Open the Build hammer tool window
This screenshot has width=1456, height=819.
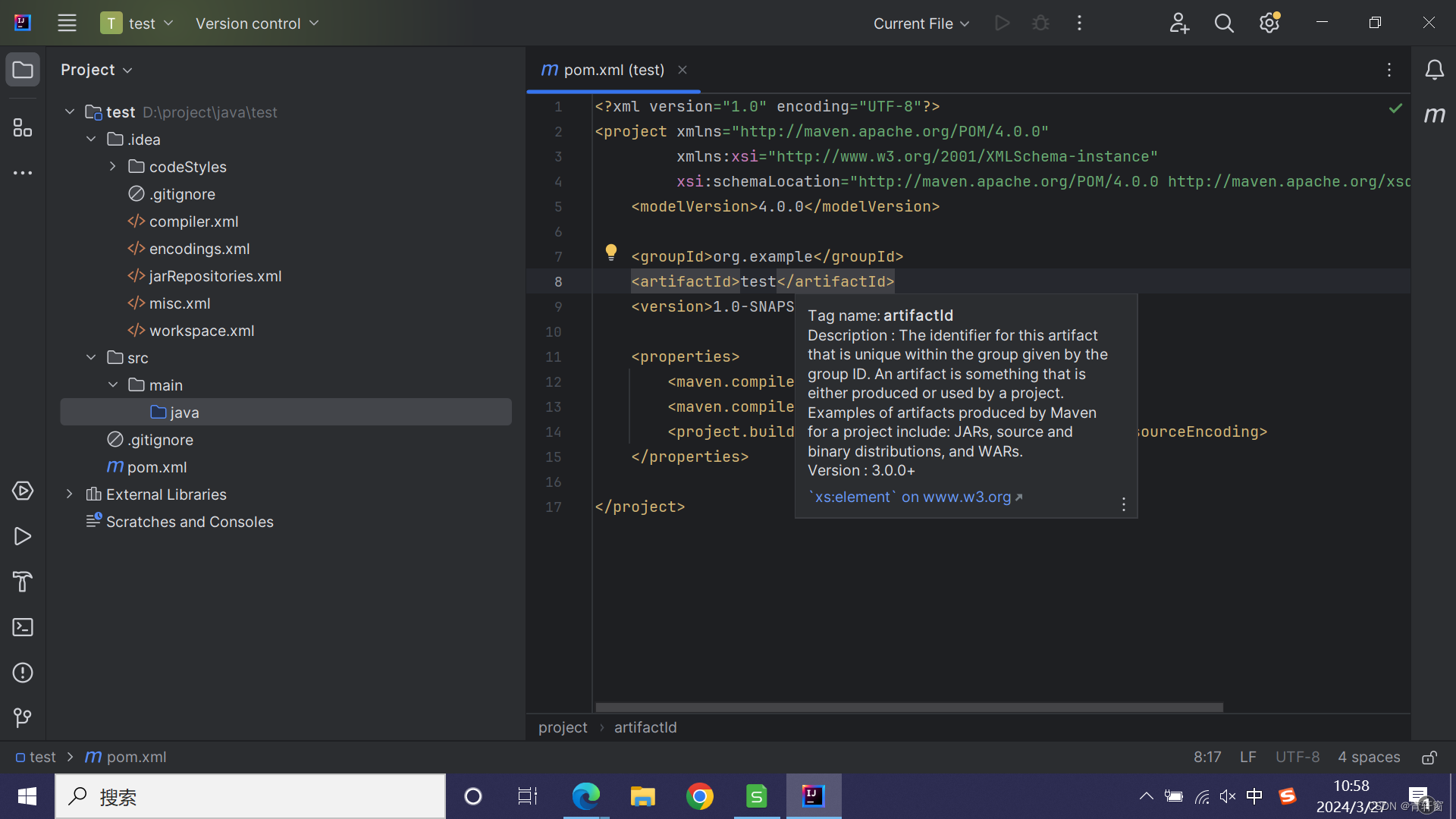pyautogui.click(x=23, y=582)
